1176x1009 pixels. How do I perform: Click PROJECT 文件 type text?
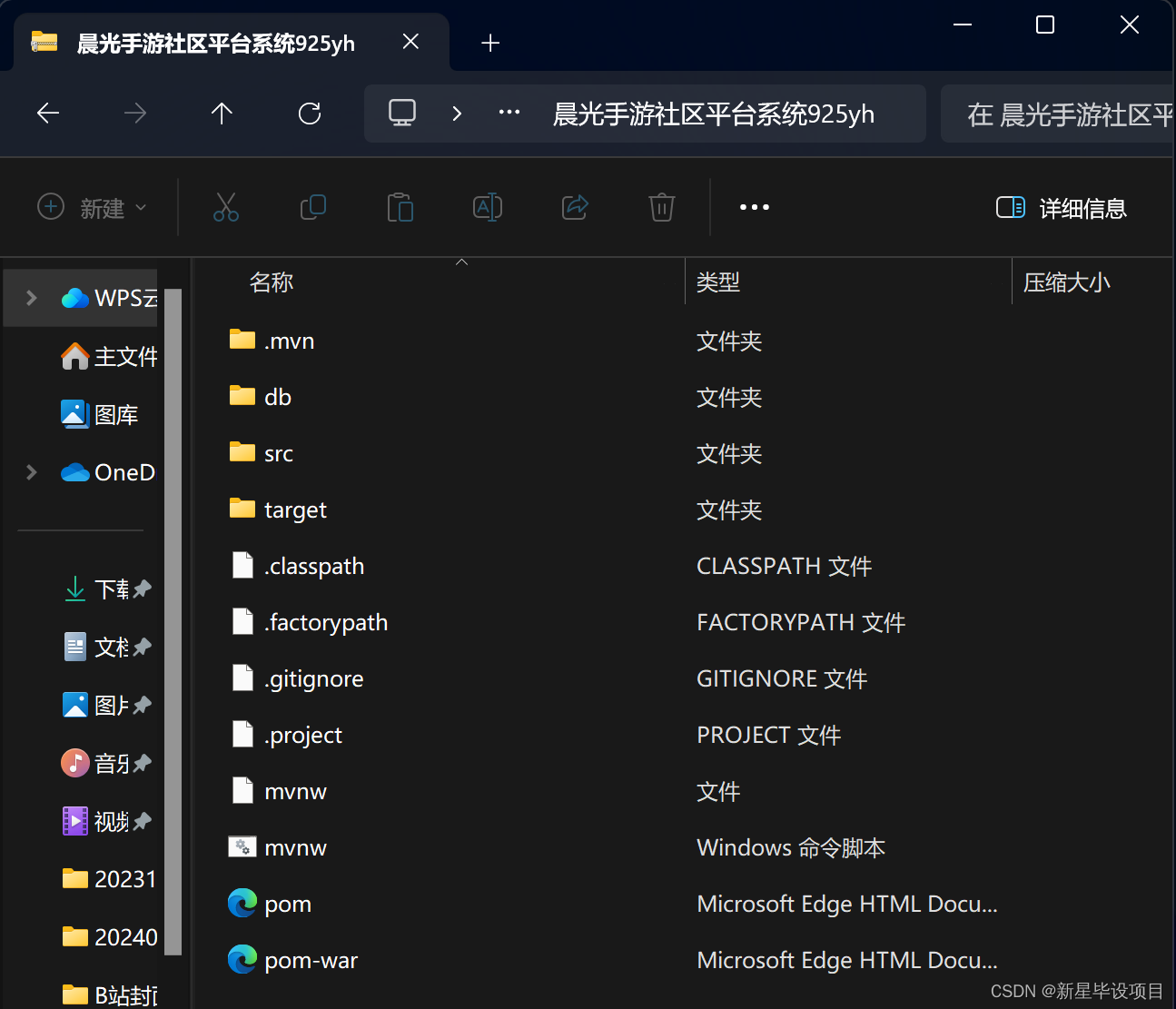pos(768,735)
